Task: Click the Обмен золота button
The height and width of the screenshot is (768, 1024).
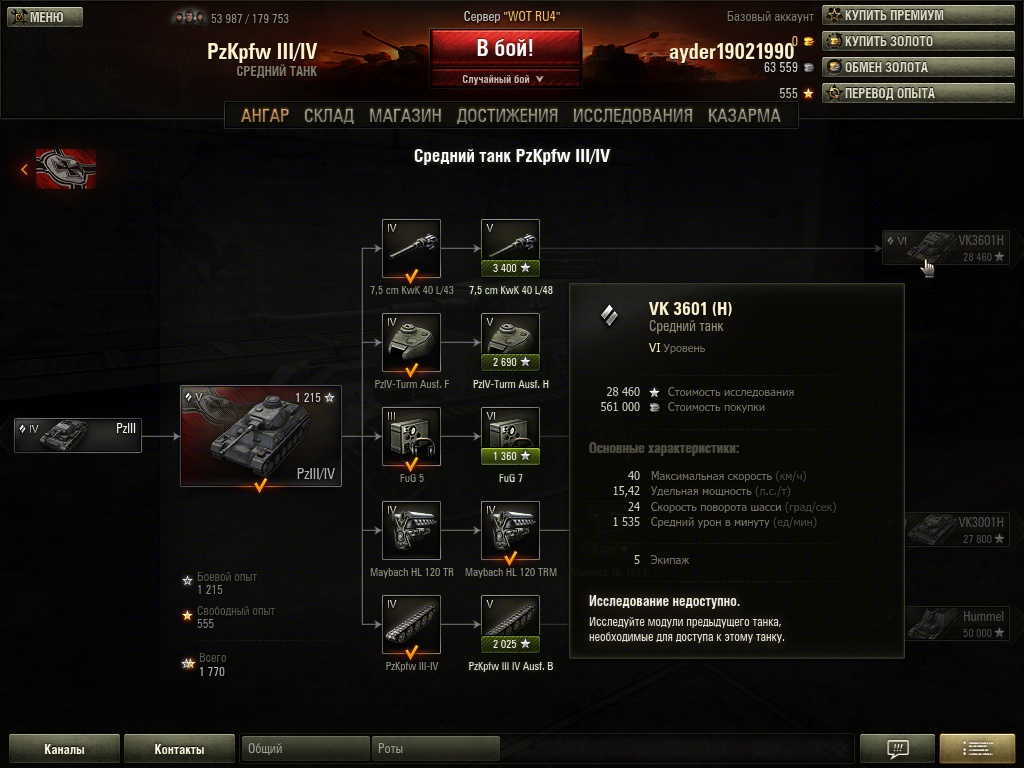Action: click(x=918, y=67)
